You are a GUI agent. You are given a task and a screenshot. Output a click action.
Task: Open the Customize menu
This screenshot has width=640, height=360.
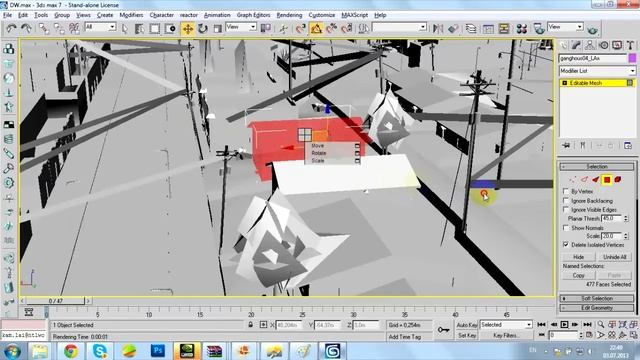[x=322, y=15]
